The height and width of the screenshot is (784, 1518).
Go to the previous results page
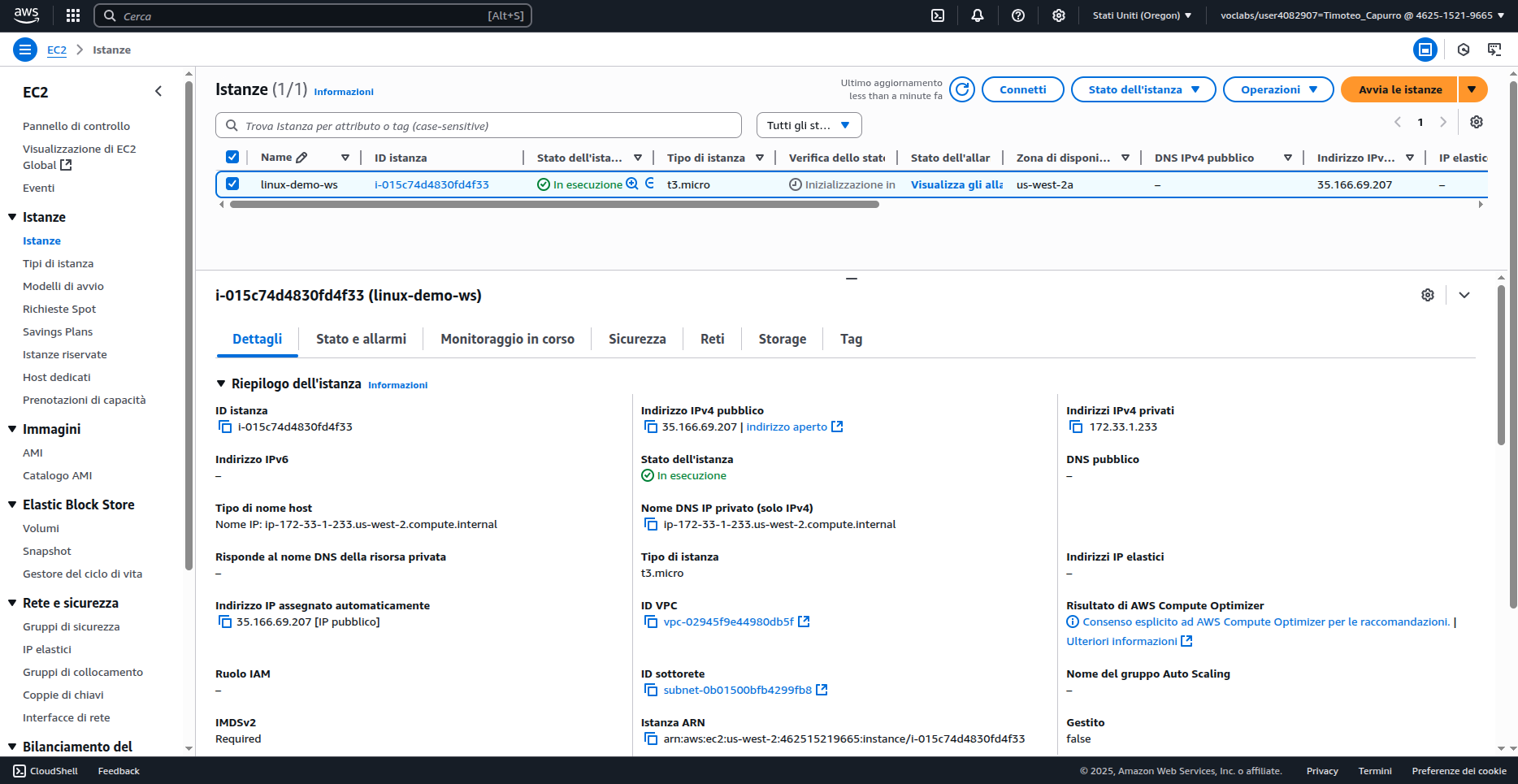(1398, 122)
